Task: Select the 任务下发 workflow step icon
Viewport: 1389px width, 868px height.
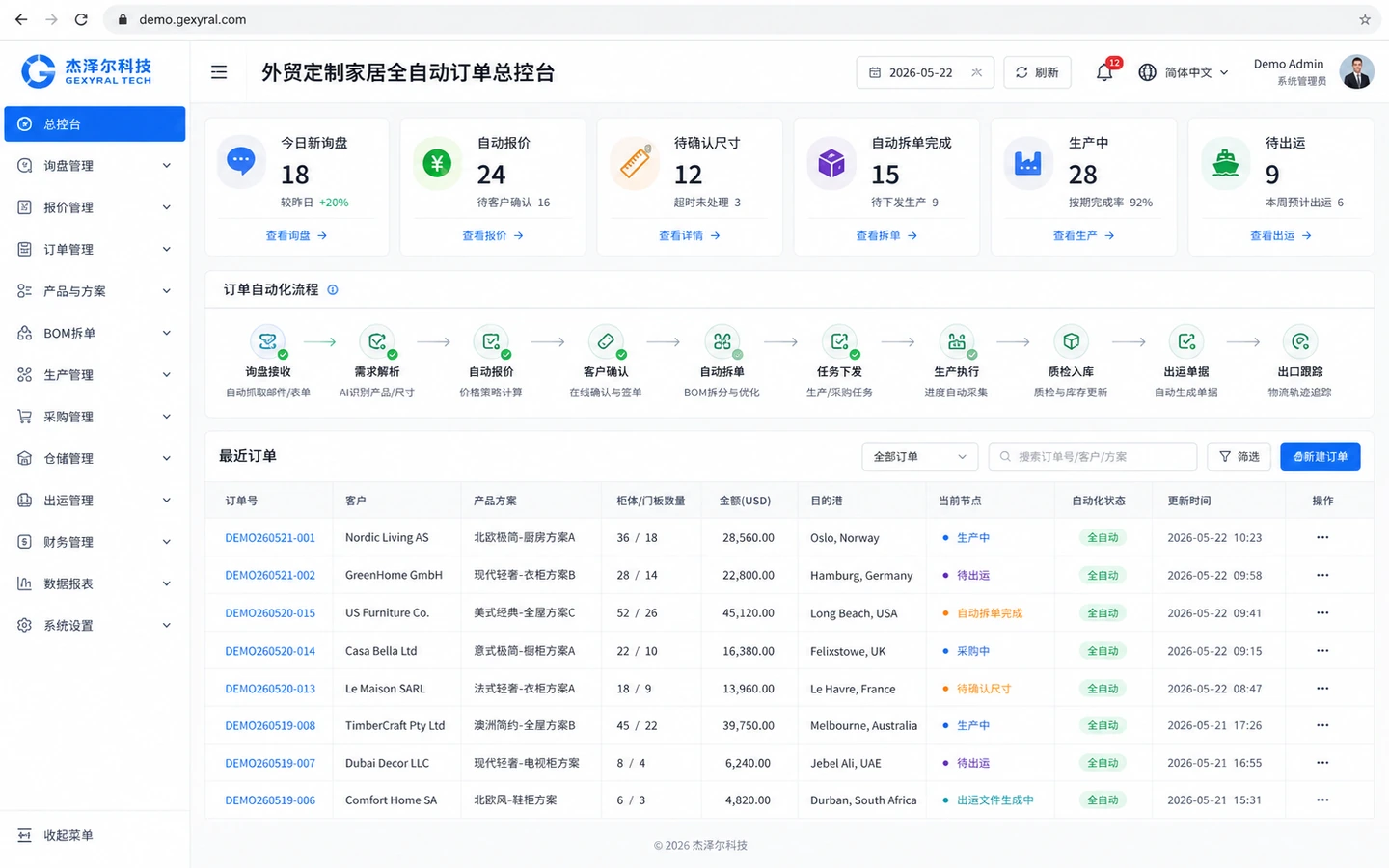Action: click(839, 341)
